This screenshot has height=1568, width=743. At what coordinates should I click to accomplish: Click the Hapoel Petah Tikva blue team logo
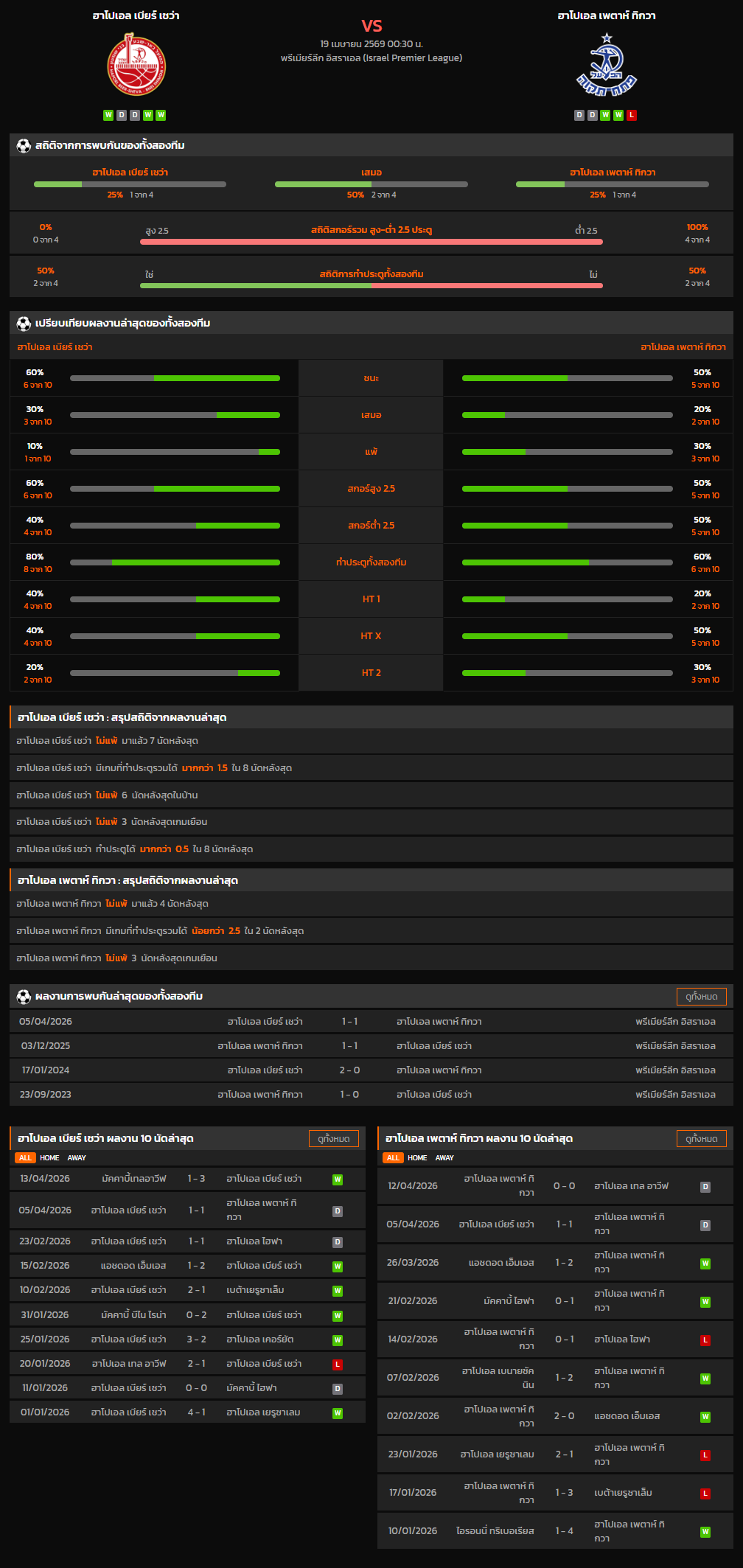coord(606,65)
